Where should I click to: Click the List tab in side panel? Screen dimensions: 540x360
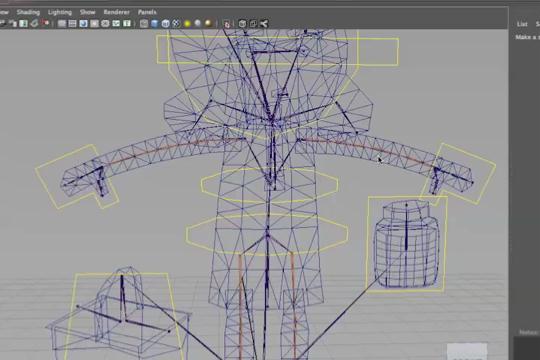coord(522,24)
